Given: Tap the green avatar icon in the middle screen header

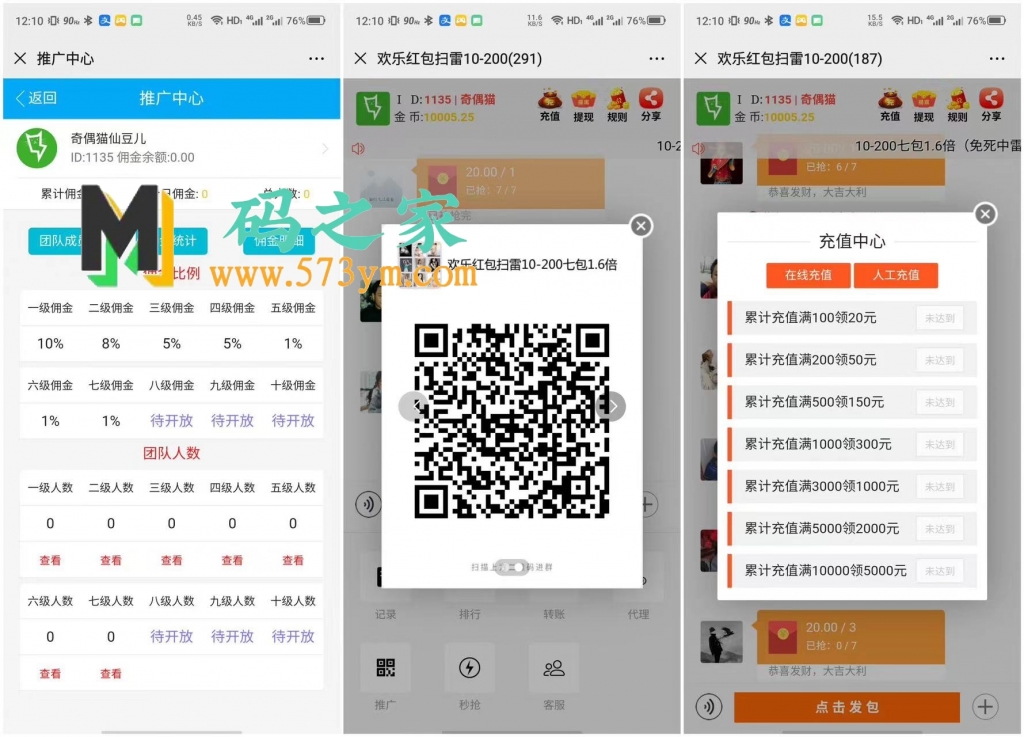Looking at the screenshot, I should 372,108.
